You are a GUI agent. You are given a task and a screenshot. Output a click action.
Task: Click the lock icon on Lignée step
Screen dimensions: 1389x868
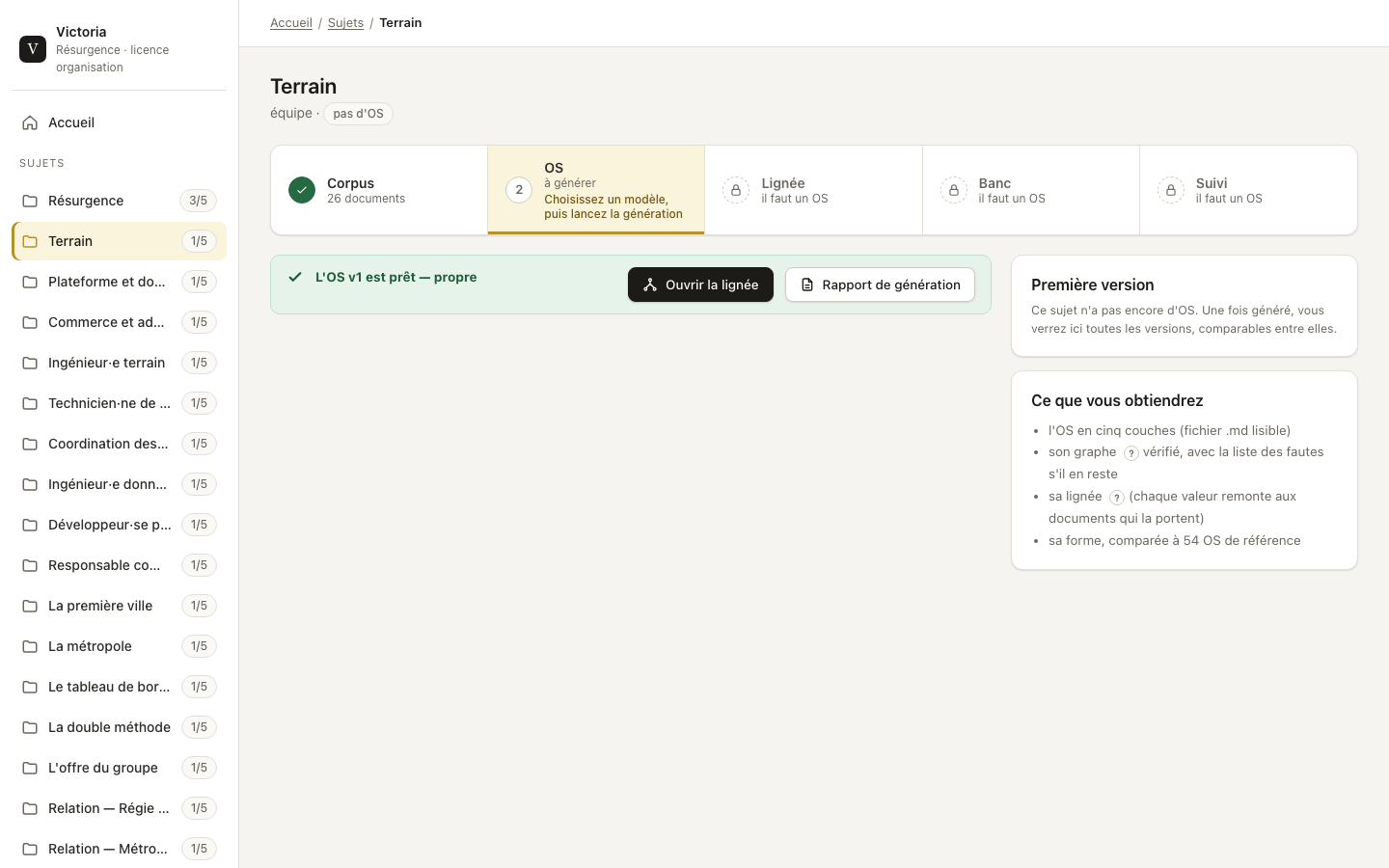[736, 190]
